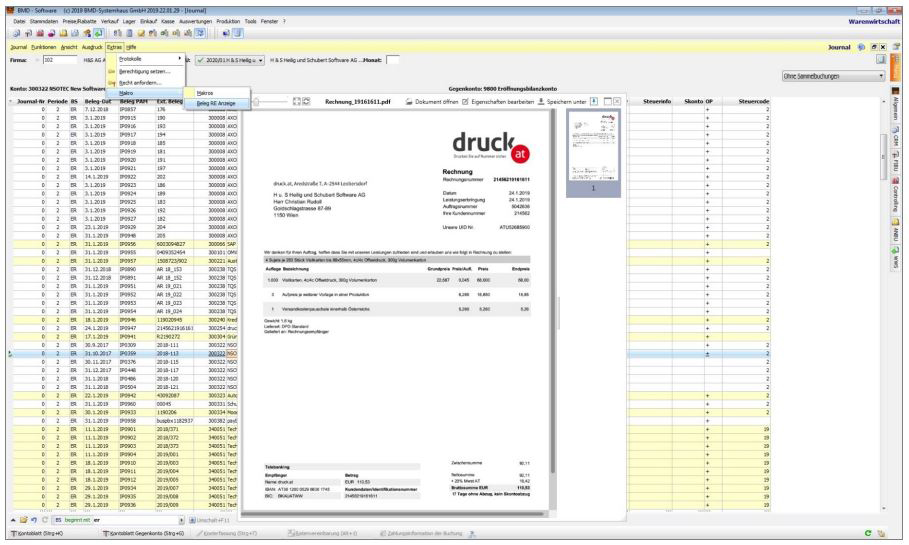Image resolution: width=909 pixels, height=545 pixels.
Task: Select cell AR 18_153 in the table
Action: tap(174, 269)
